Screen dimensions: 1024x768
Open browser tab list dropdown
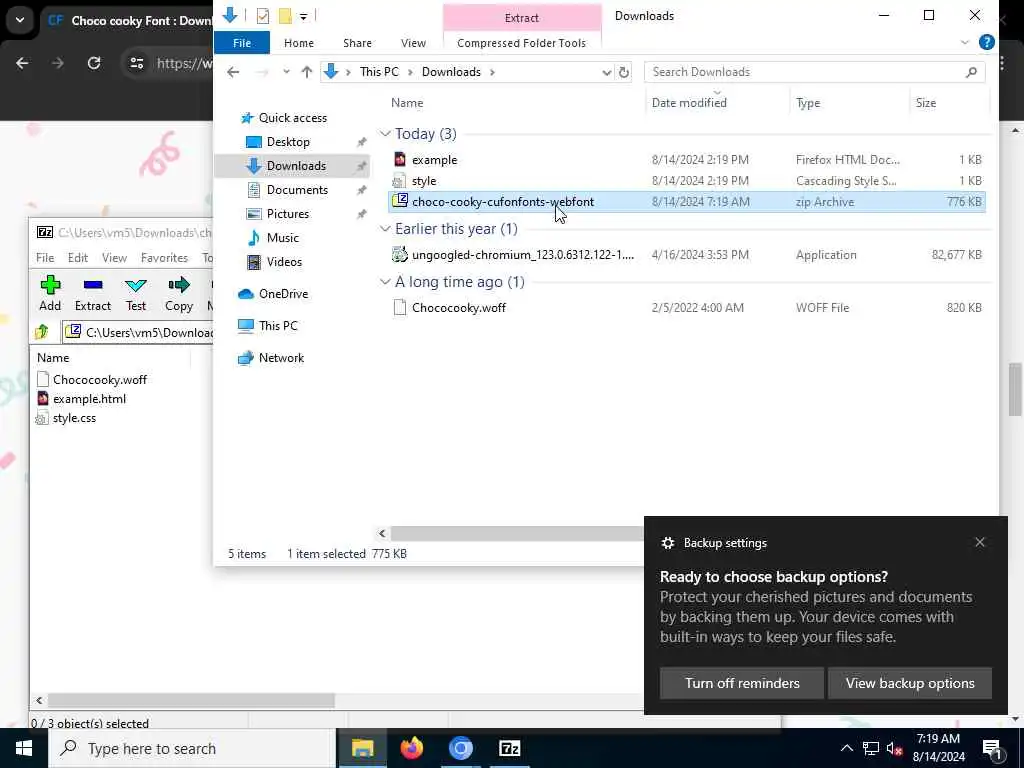20,20
